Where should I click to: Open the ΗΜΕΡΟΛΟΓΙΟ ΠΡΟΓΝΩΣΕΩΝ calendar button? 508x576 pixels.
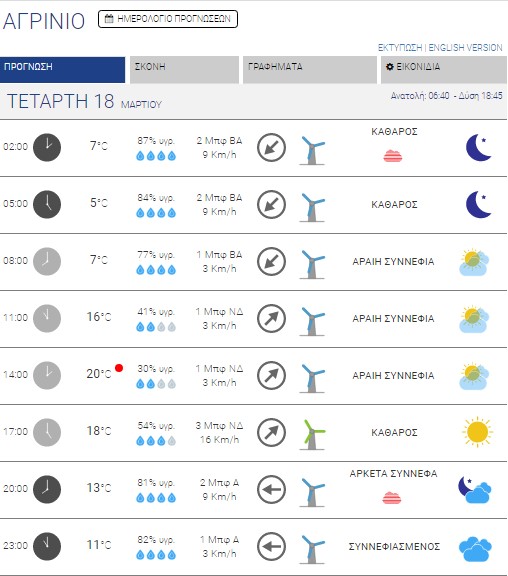(x=168, y=19)
